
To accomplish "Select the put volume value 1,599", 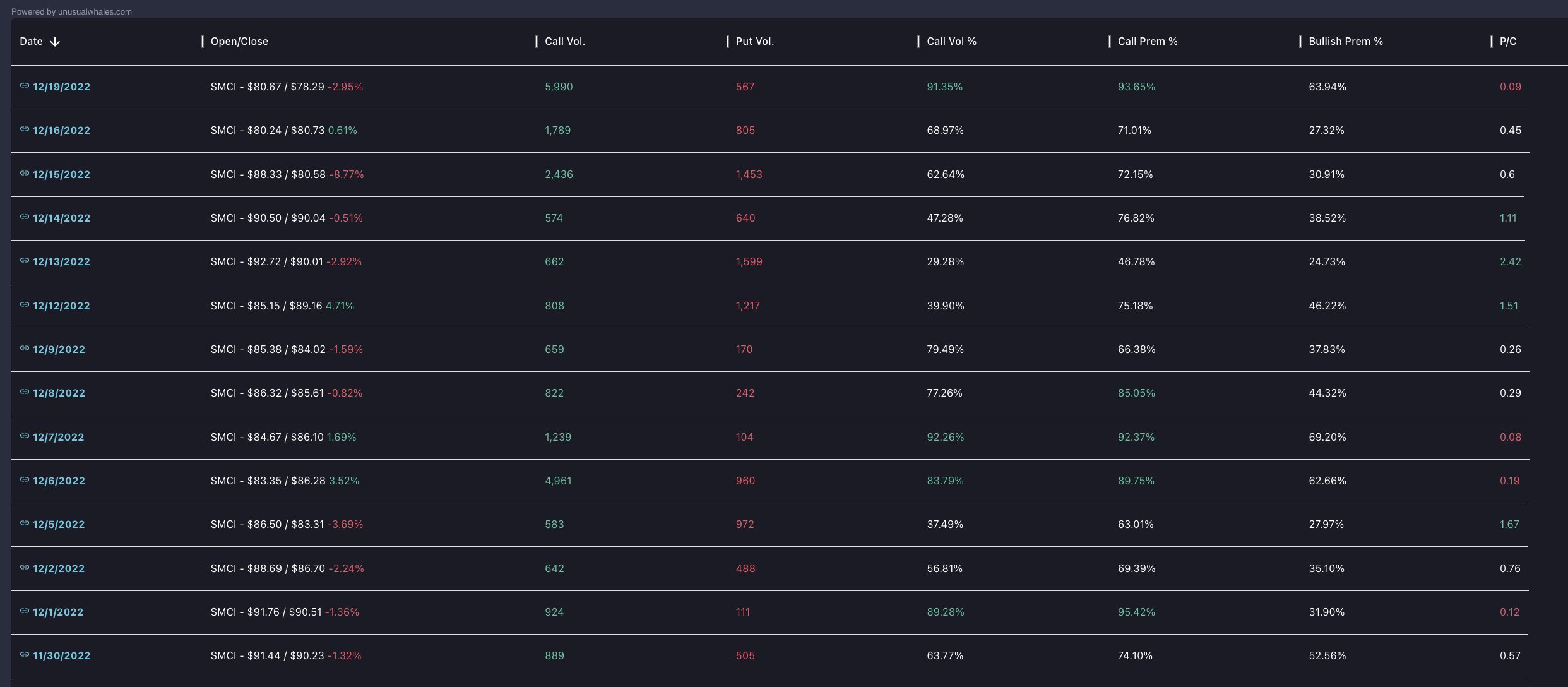I will (x=749, y=261).
